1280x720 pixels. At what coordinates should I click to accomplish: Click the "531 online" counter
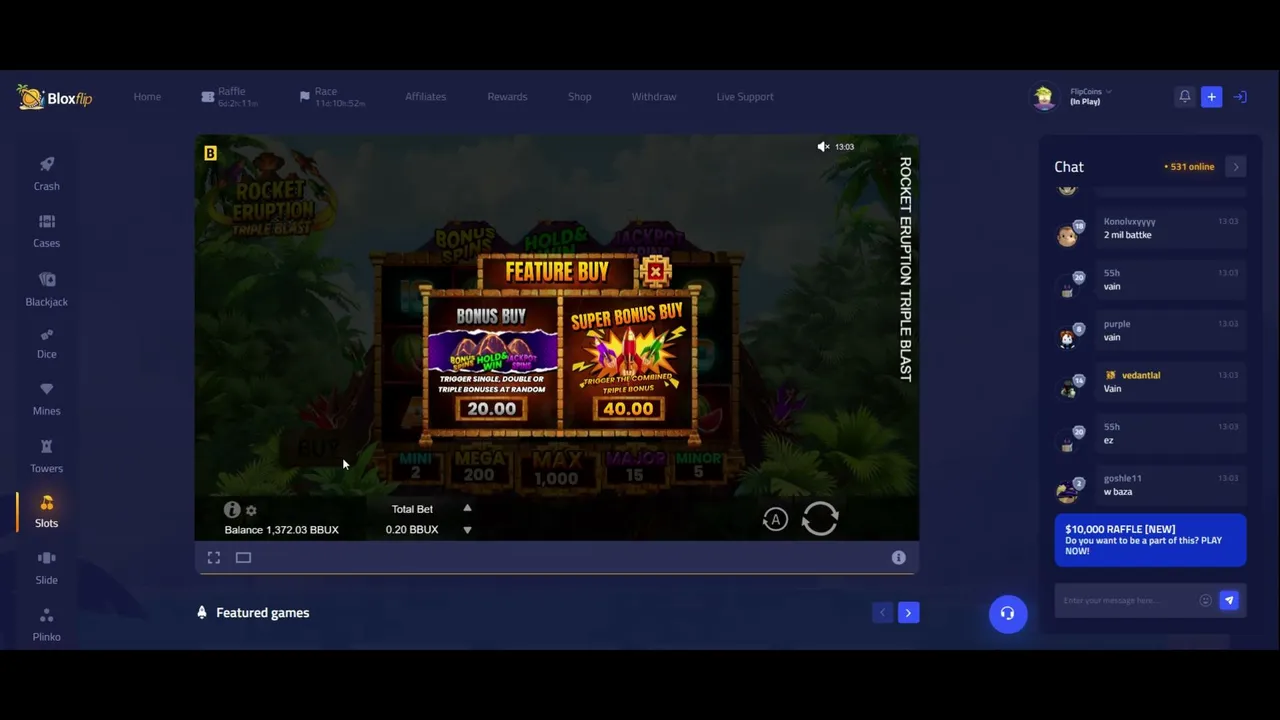[x=1189, y=167]
